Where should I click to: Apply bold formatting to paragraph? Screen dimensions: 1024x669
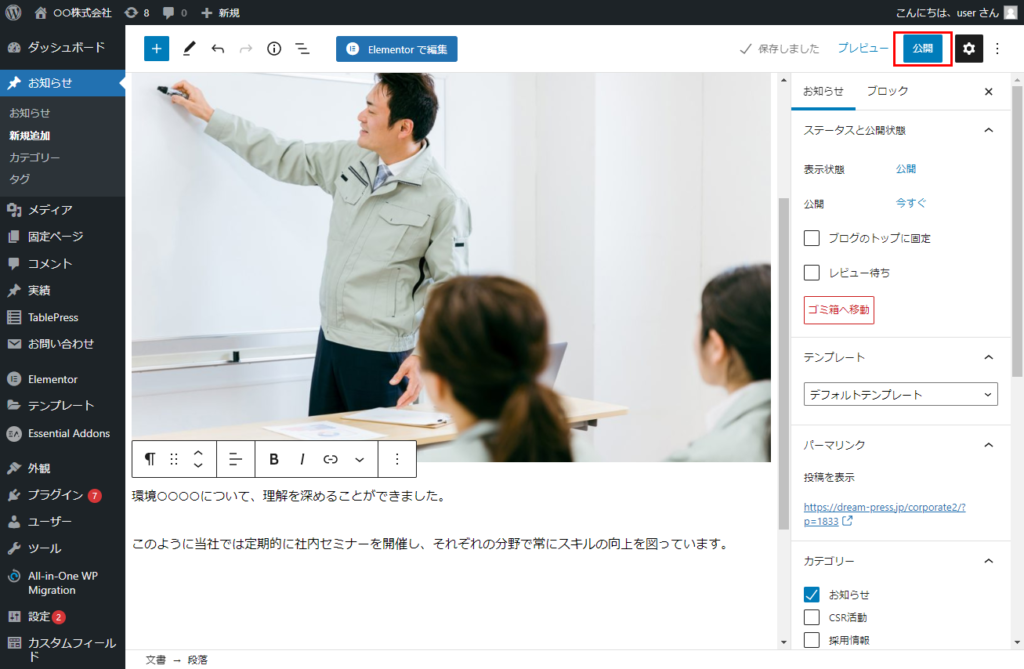274,459
